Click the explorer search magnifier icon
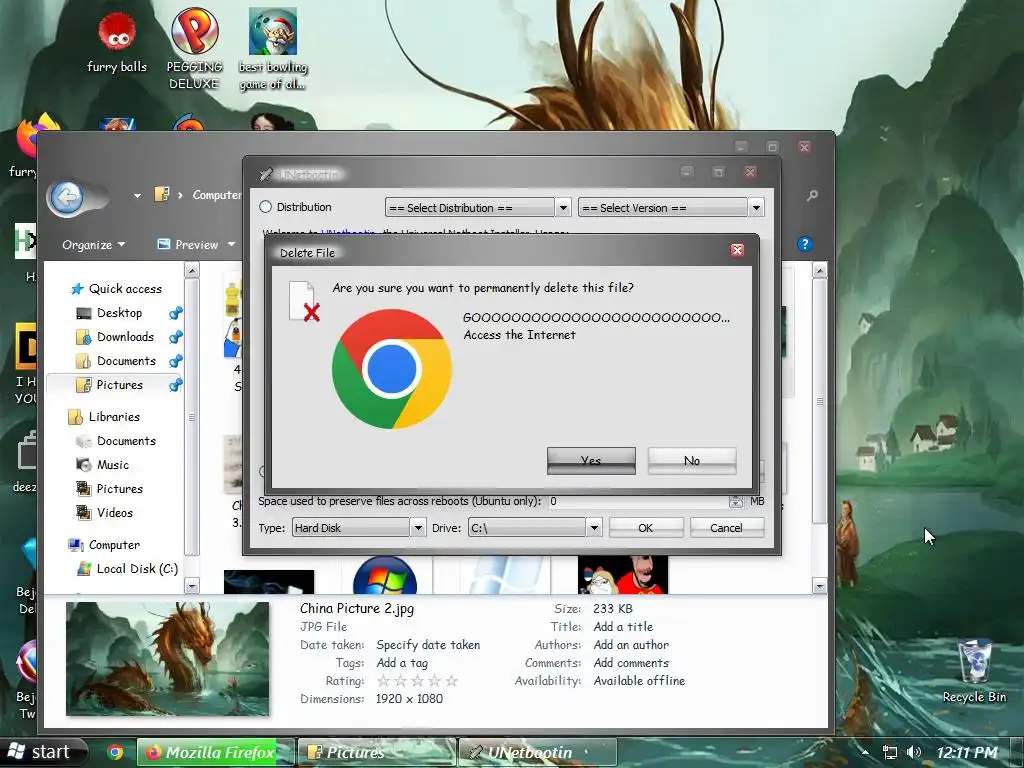This screenshot has width=1024, height=768. 812,195
